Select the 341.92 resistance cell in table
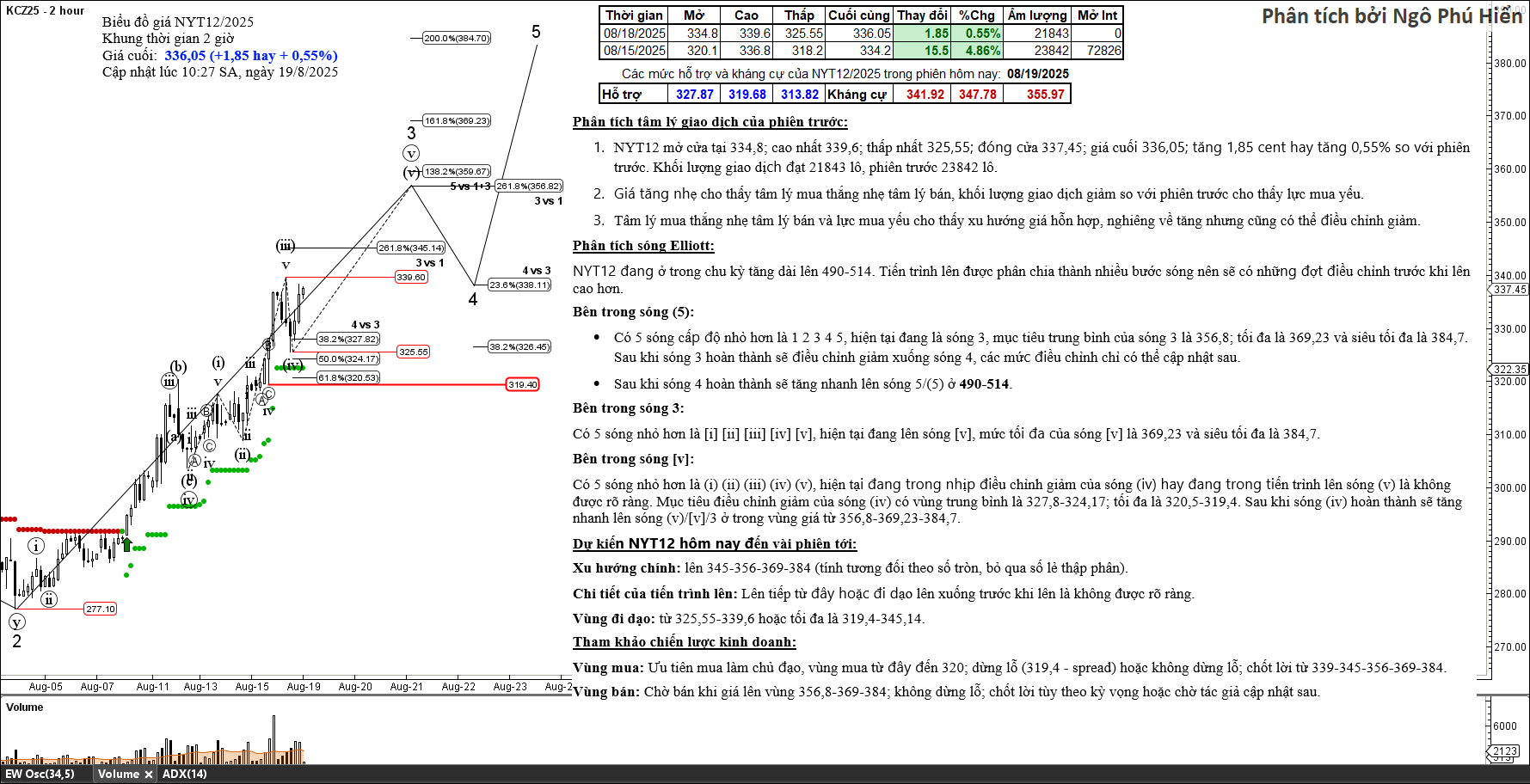Screen dimensions: 1530x784 (925, 95)
